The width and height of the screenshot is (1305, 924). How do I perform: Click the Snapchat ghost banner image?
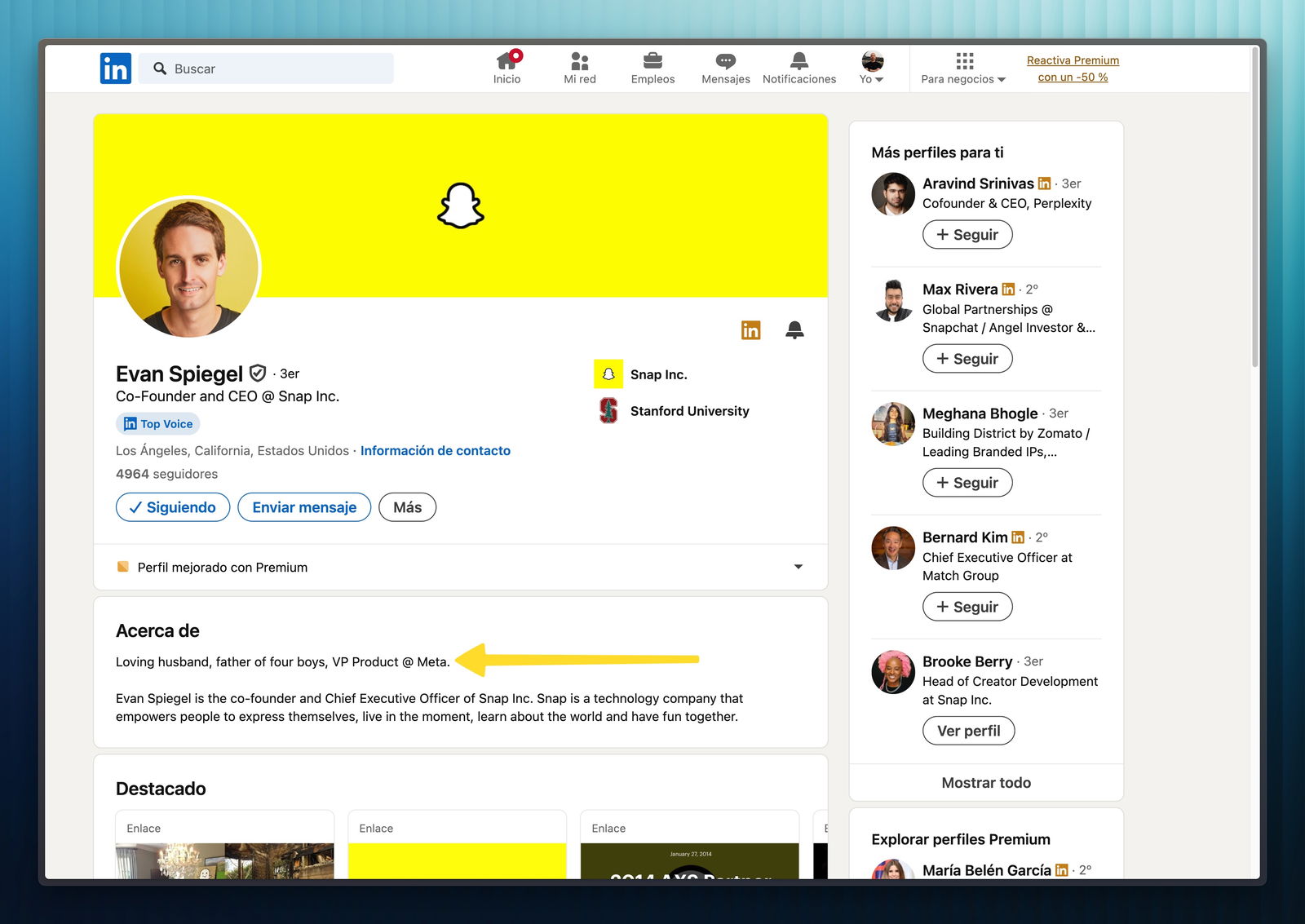[461, 206]
